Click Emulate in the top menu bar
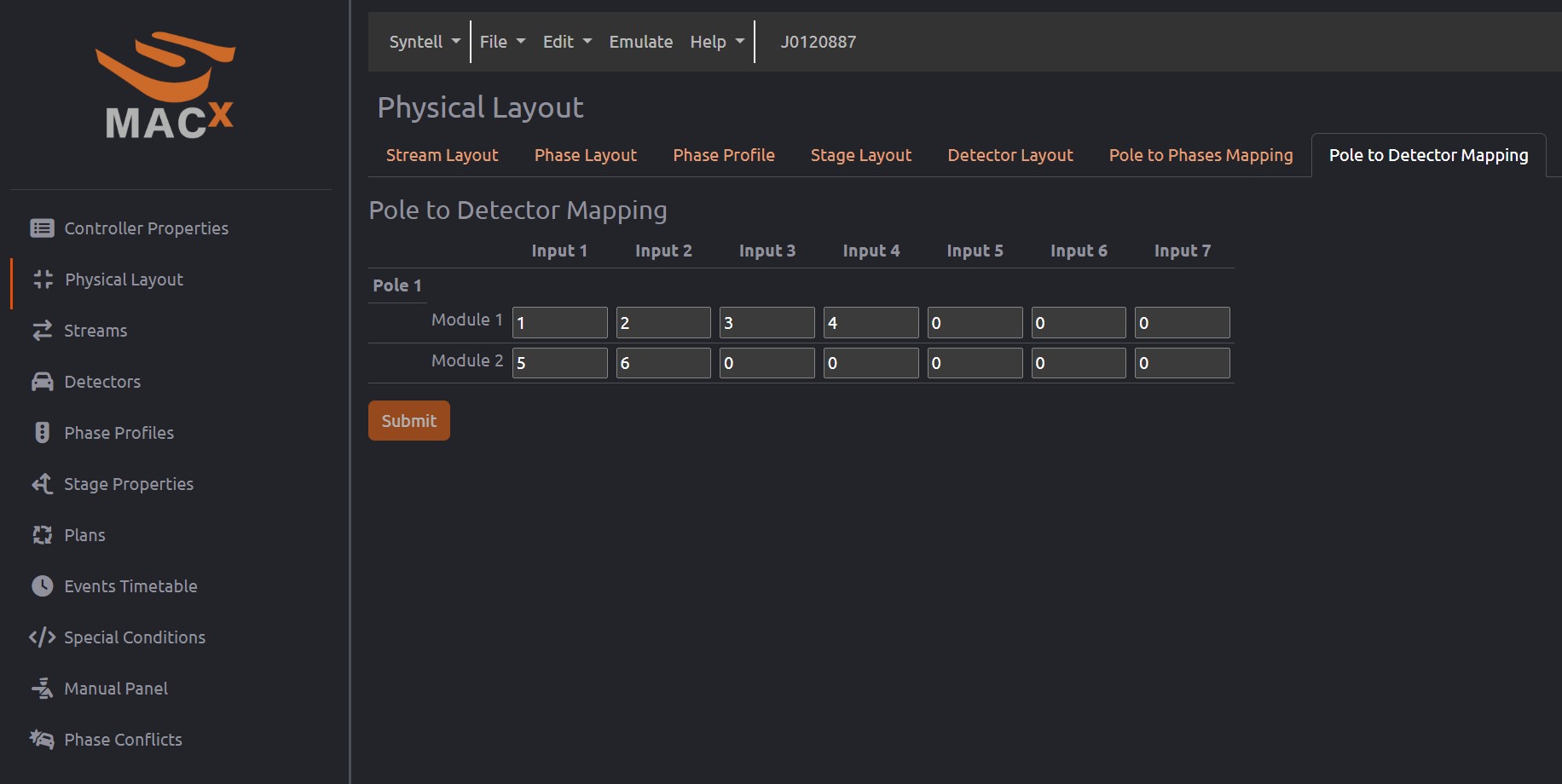Screen dimensions: 1562x784 tap(640, 42)
